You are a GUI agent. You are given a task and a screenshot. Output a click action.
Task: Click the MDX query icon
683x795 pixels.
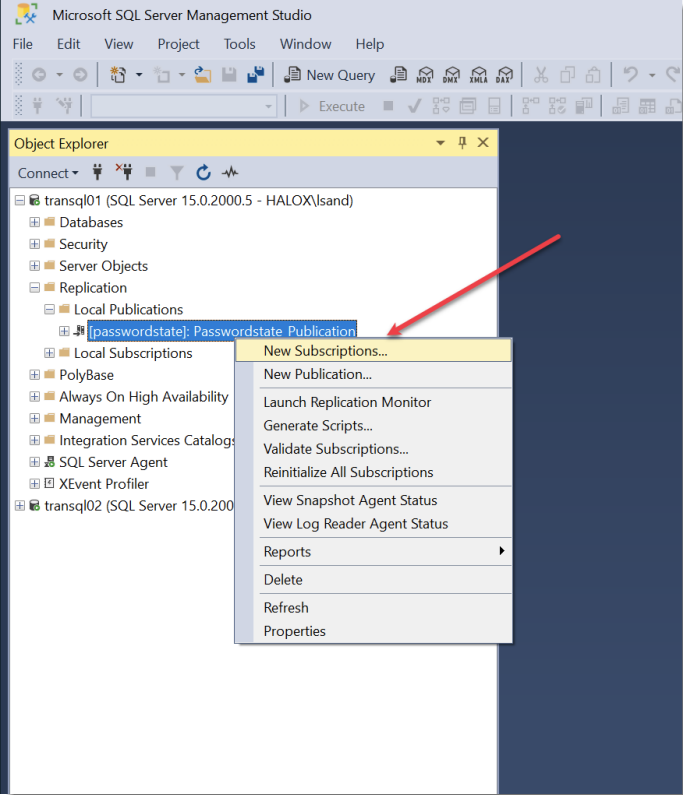pos(424,75)
